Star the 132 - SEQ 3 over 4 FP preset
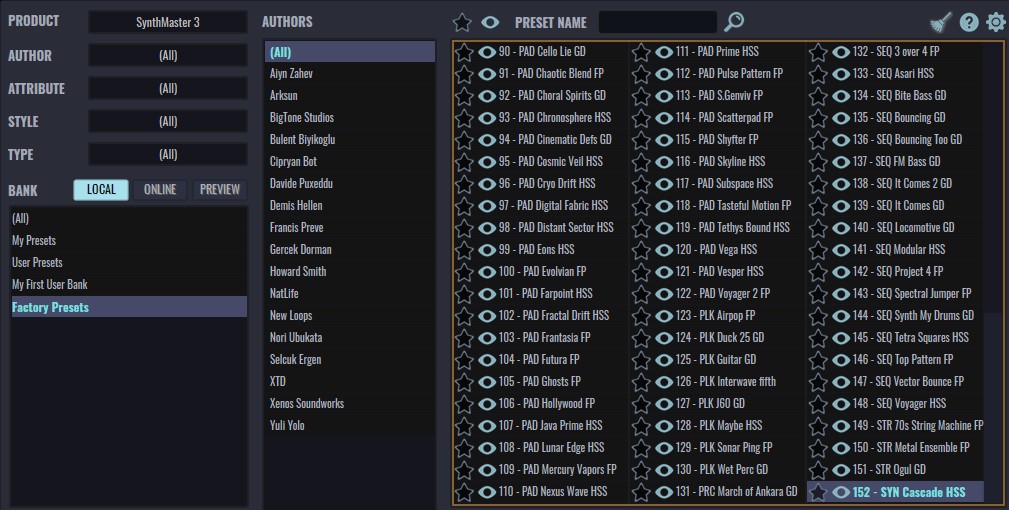This screenshot has width=1009, height=510. (x=818, y=52)
